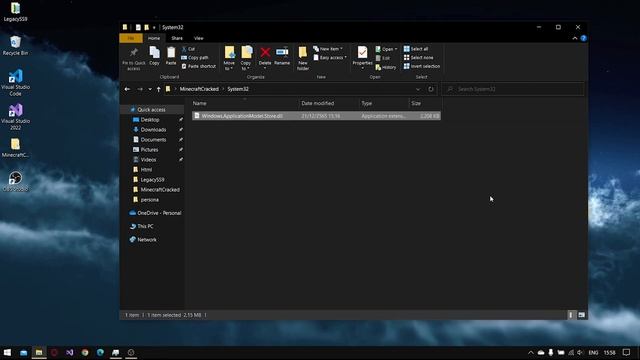640x360 pixels.
Task: Show hidden system tray icons
Action: click(531, 352)
